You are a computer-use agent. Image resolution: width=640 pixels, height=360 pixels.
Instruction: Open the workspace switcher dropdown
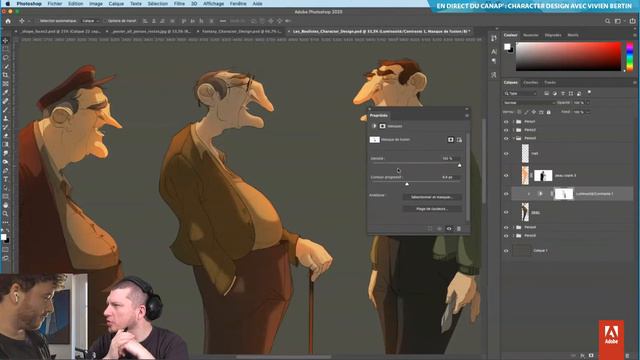pos(619,21)
